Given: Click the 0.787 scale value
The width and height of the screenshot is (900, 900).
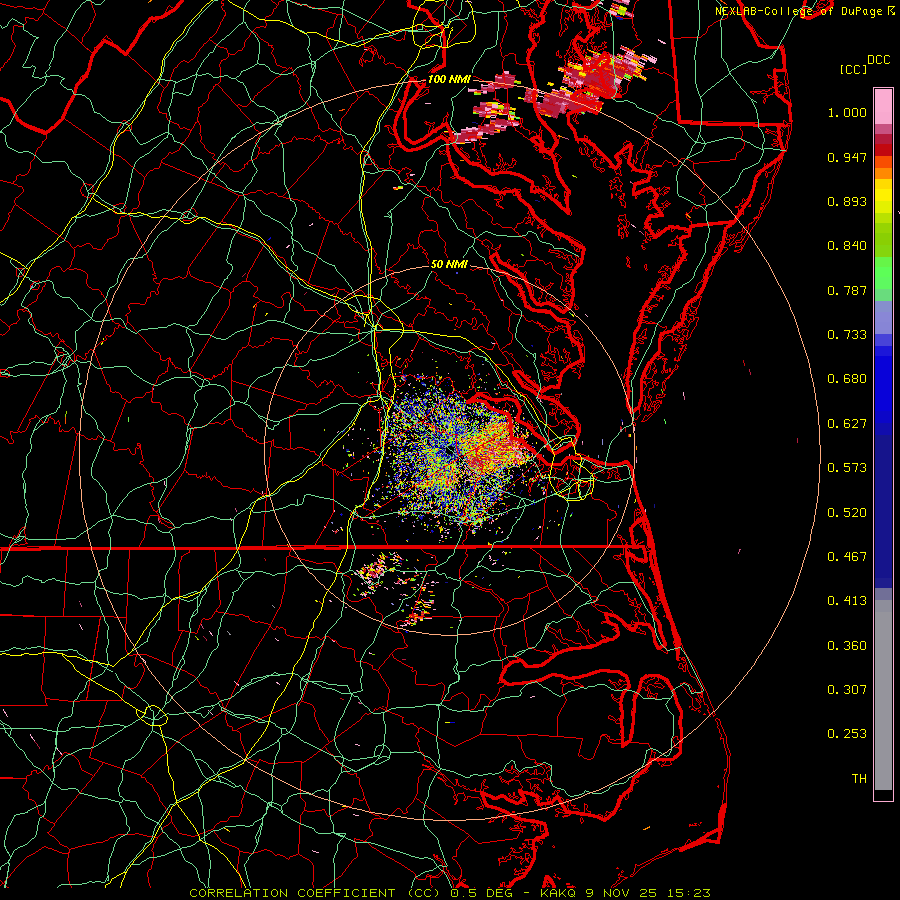Looking at the screenshot, I should pos(847,290).
